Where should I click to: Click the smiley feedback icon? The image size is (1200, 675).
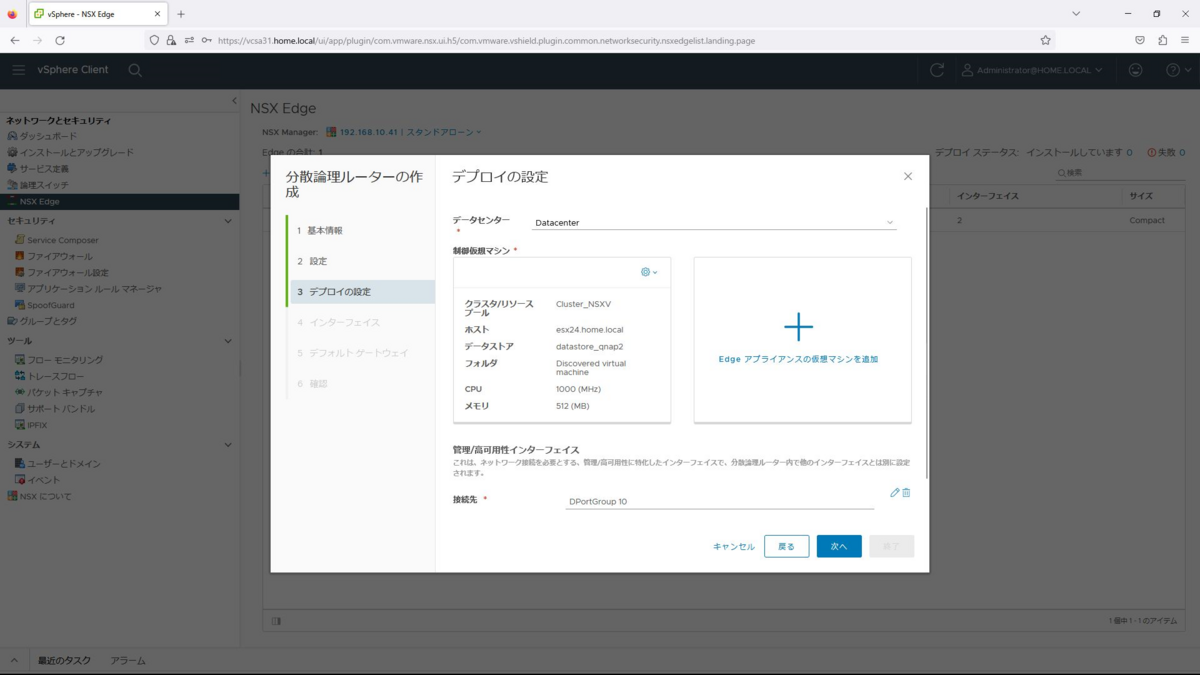tap(1135, 70)
